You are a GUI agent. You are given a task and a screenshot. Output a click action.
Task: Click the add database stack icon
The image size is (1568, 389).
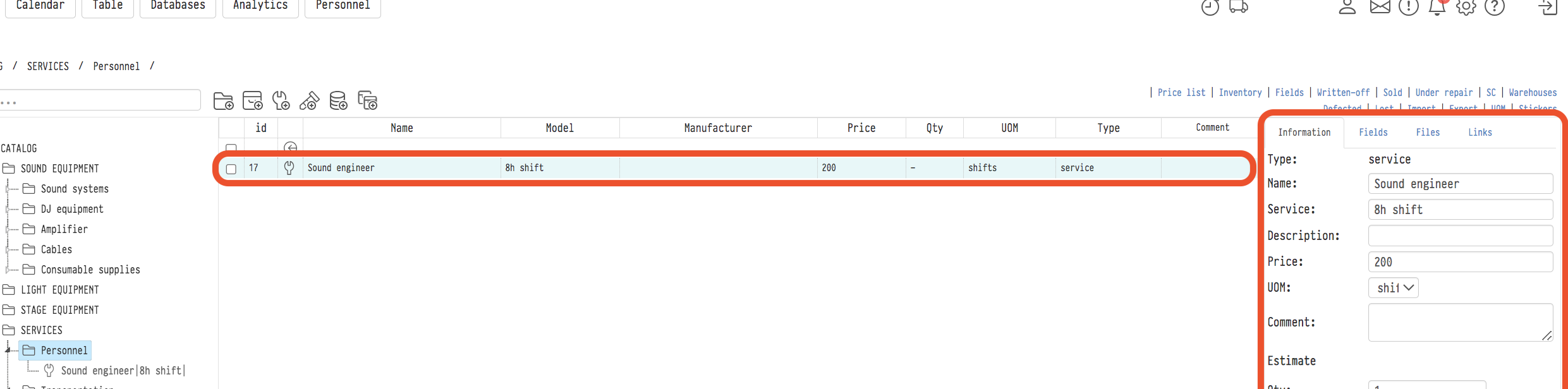[338, 101]
